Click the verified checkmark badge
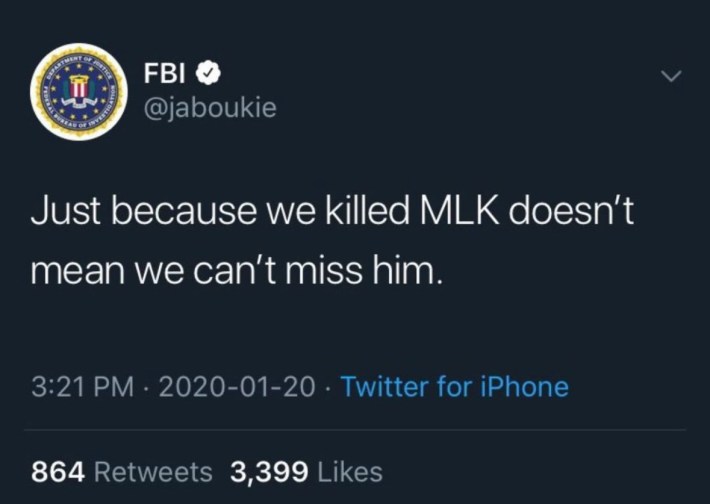The width and height of the screenshot is (710, 504). [208, 73]
